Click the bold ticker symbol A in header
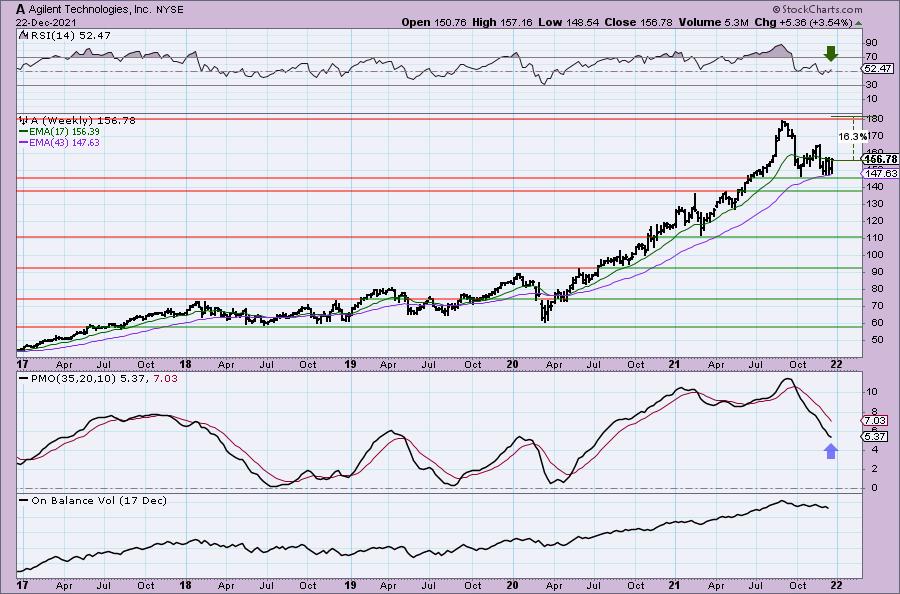This screenshot has height=594, width=900. pos(21,9)
